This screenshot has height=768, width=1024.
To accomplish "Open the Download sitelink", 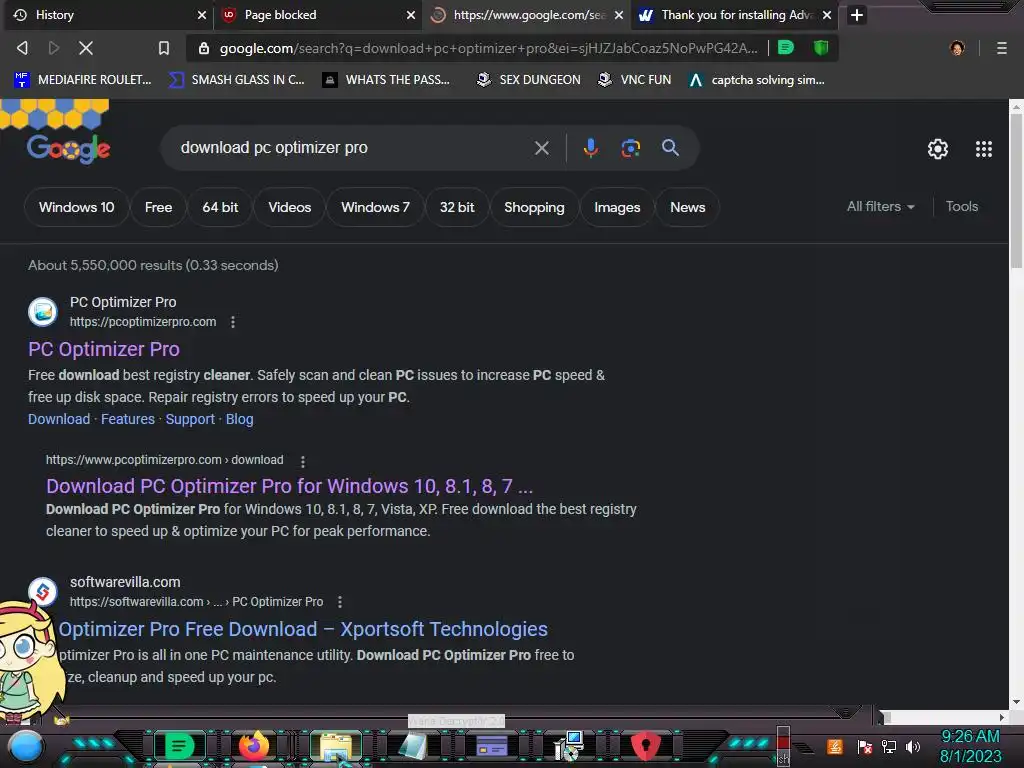I will pyautogui.click(x=59, y=419).
